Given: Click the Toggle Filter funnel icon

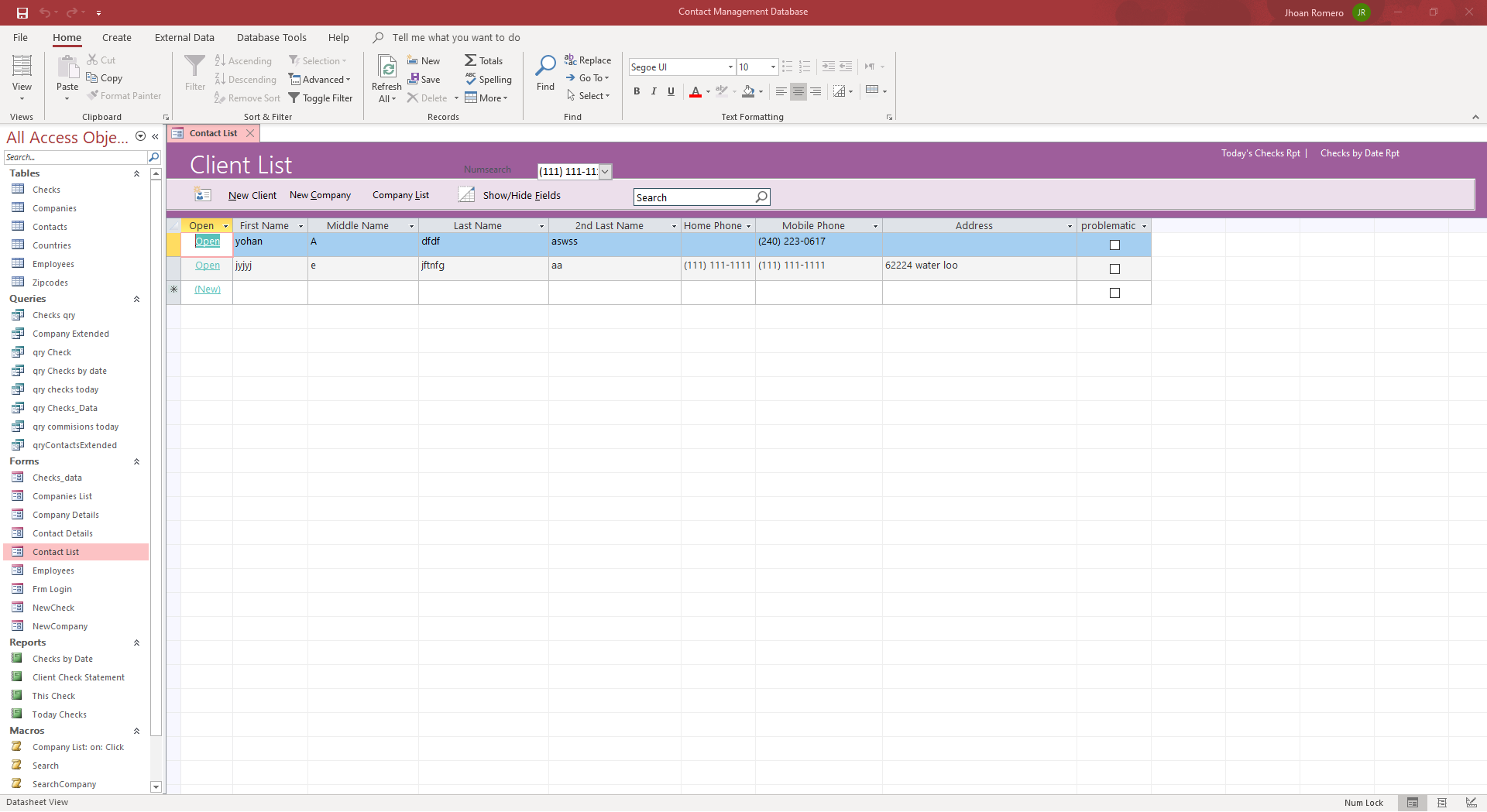Looking at the screenshot, I should [294, 98].
